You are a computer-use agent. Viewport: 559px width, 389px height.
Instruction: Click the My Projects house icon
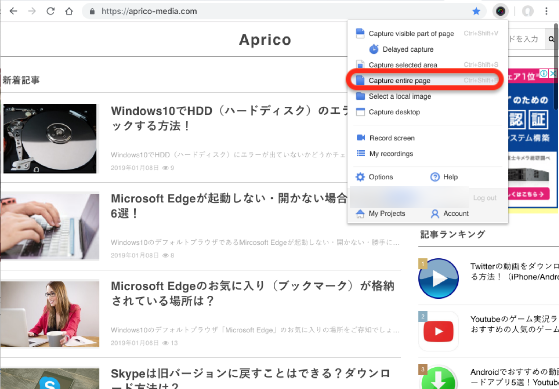tap(360, 214)
